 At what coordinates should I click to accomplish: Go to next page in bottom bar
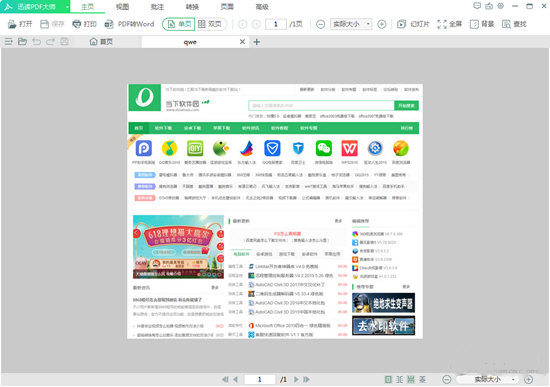(x=296, y=379)
